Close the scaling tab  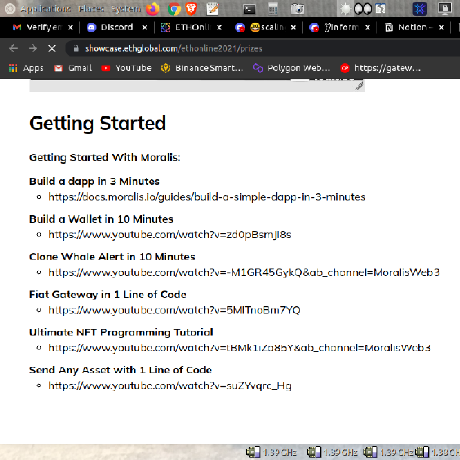293,28
